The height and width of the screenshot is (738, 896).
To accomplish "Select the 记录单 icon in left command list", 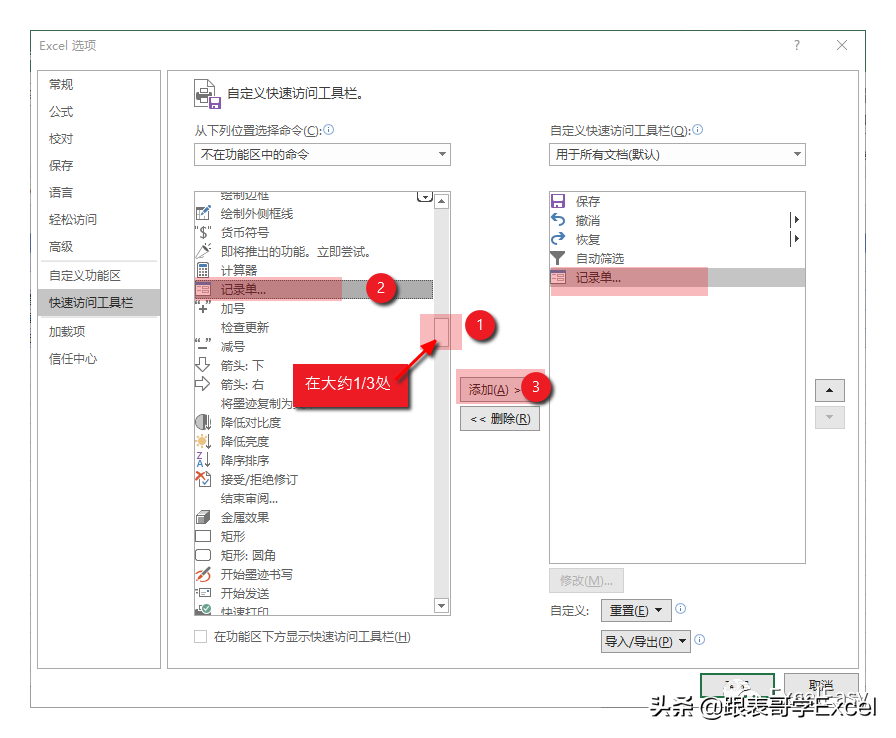I will click(203, 290).
